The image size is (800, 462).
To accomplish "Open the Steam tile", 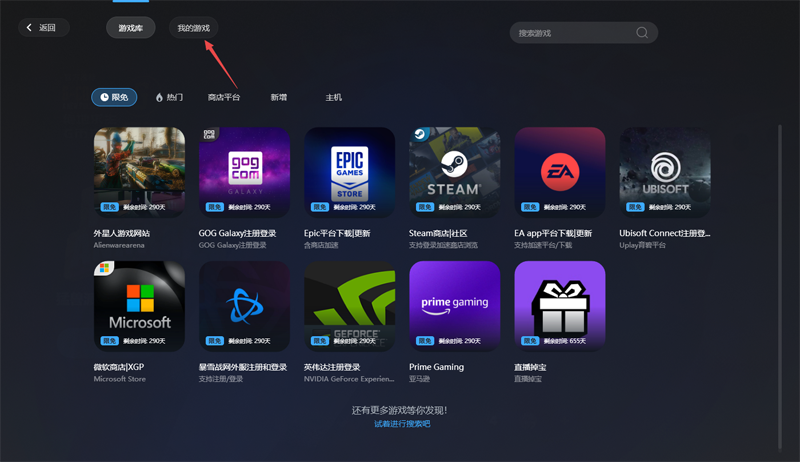I will pyautogui.click(x=455, y=172).
